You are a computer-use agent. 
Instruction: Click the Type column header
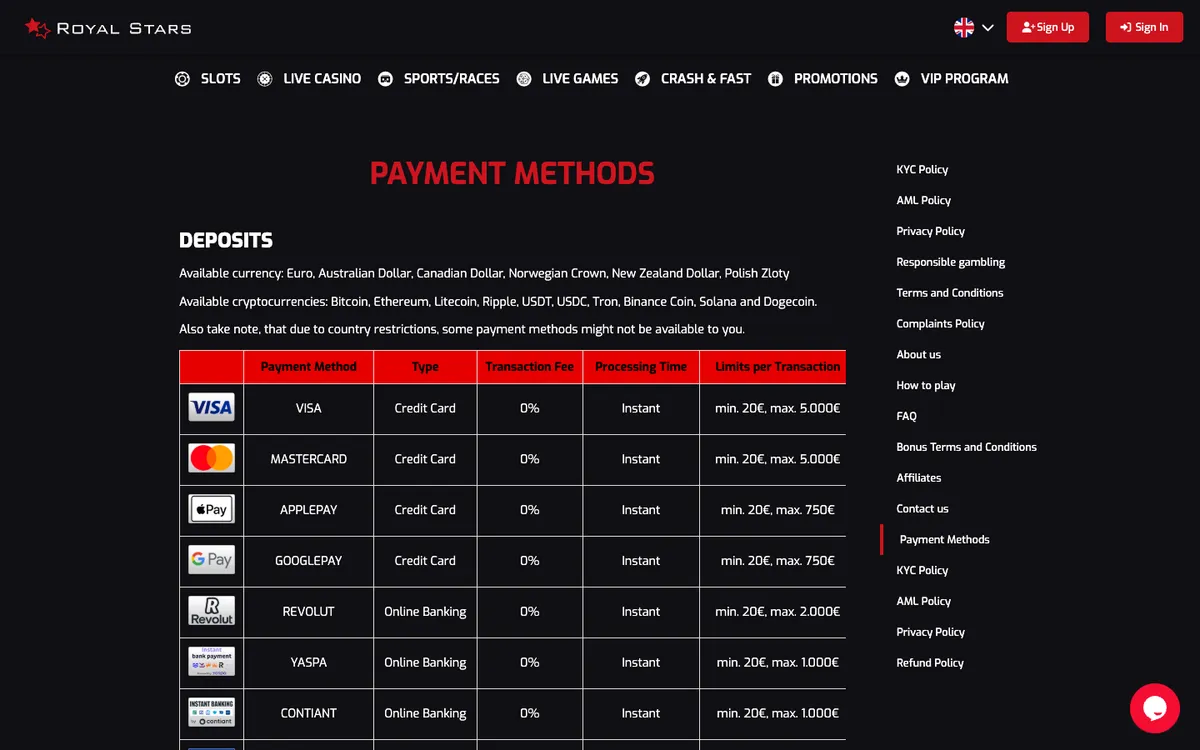click(425, 367)
